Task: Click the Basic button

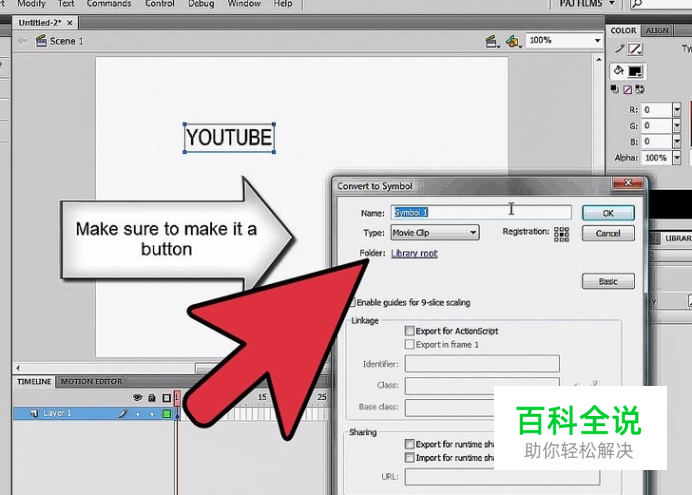Action: [608, 281]
